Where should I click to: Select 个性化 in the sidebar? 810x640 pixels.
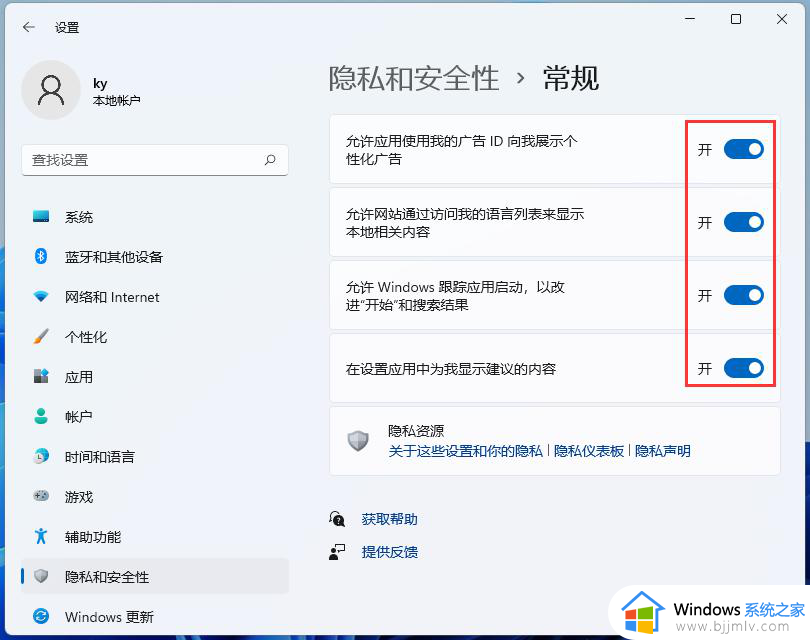[155, 336]
